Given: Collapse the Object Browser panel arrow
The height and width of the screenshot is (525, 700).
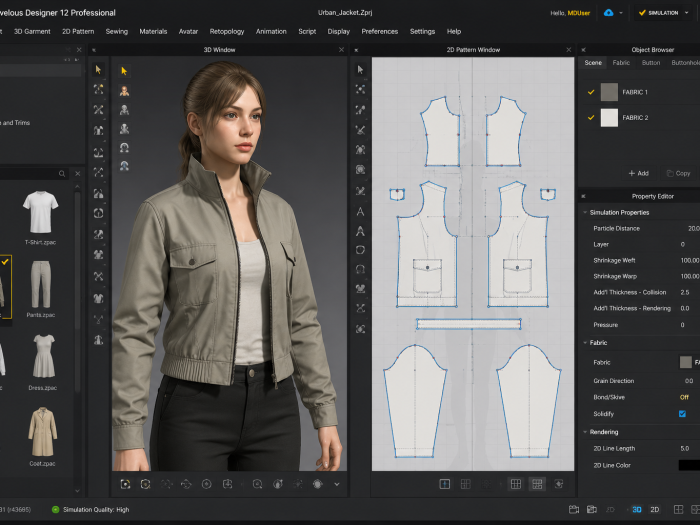Looking at the screenshot, I should coord(583,50).
